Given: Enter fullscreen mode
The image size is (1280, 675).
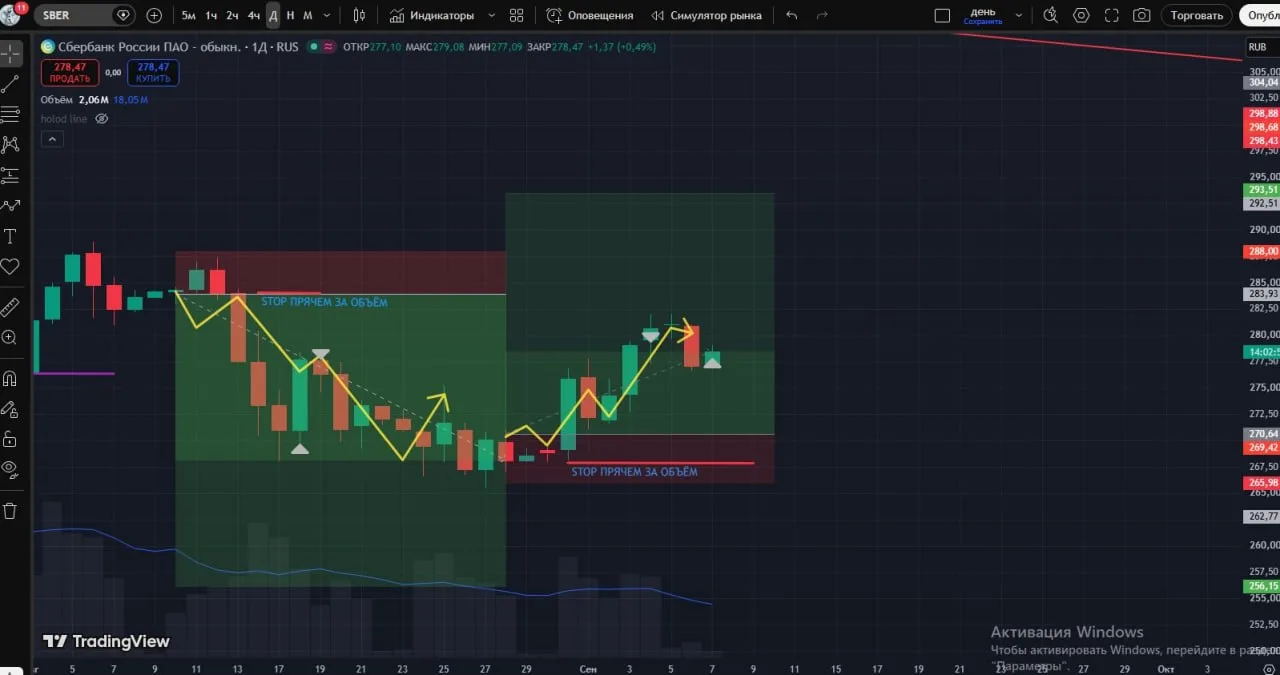Looking at the screenshot, I should click(x=1111, y=15).
